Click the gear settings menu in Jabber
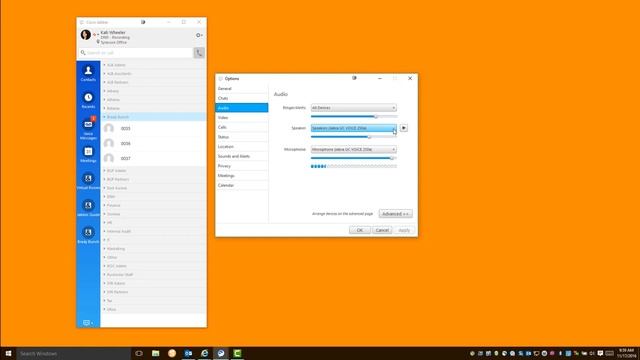Screen dimensions: 640x360 199,35
